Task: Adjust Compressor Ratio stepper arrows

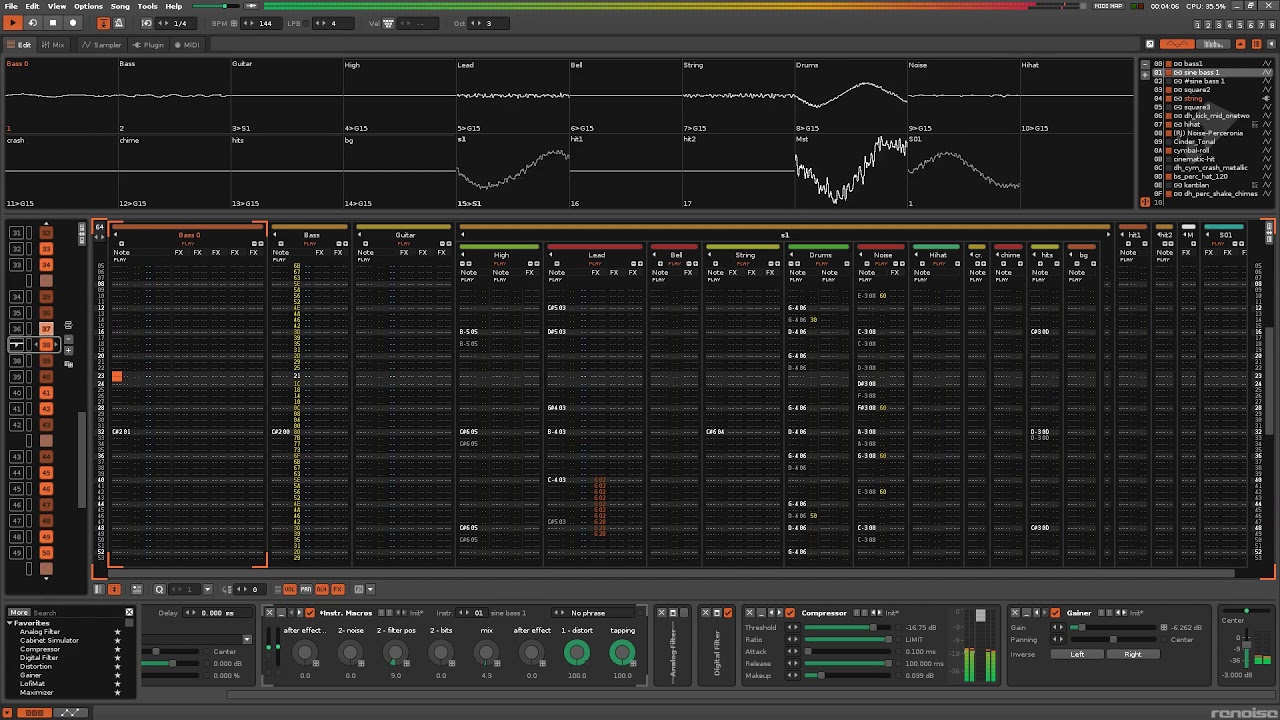Action: [793, 639]
